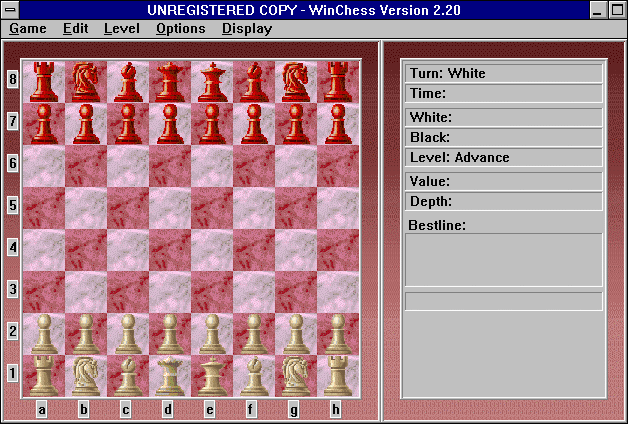Select the red knight on g8
The image size is (628, 424).
coord(296,82)
